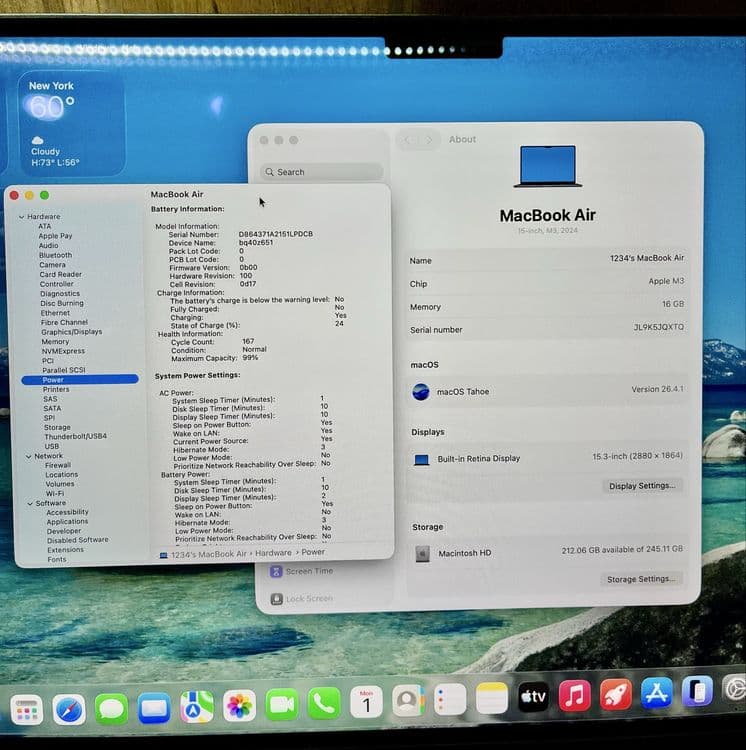Collapse the Hardware tree section
This screenshot has width=746, height=750.
22,217
